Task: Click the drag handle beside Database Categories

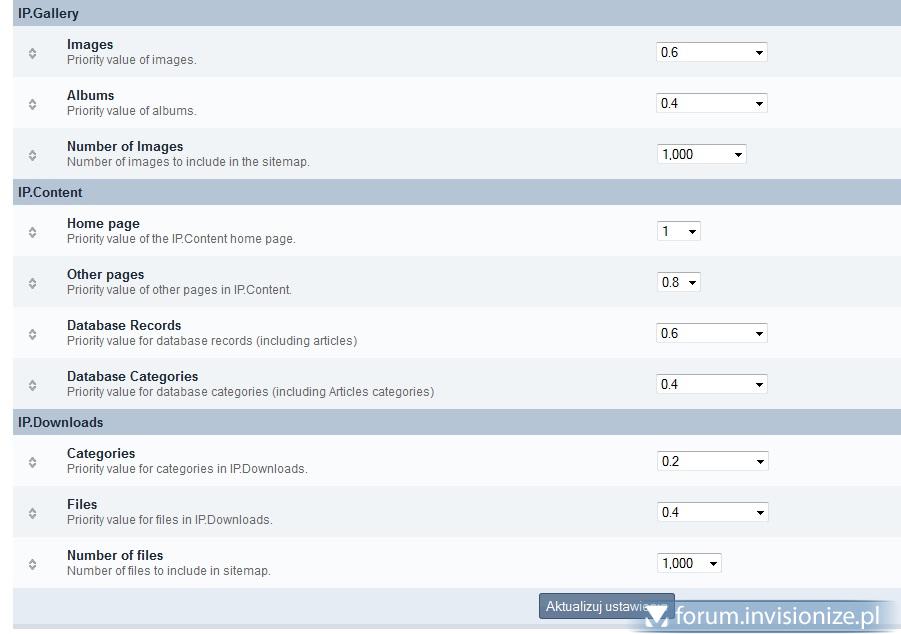Action: click(32, 385)
